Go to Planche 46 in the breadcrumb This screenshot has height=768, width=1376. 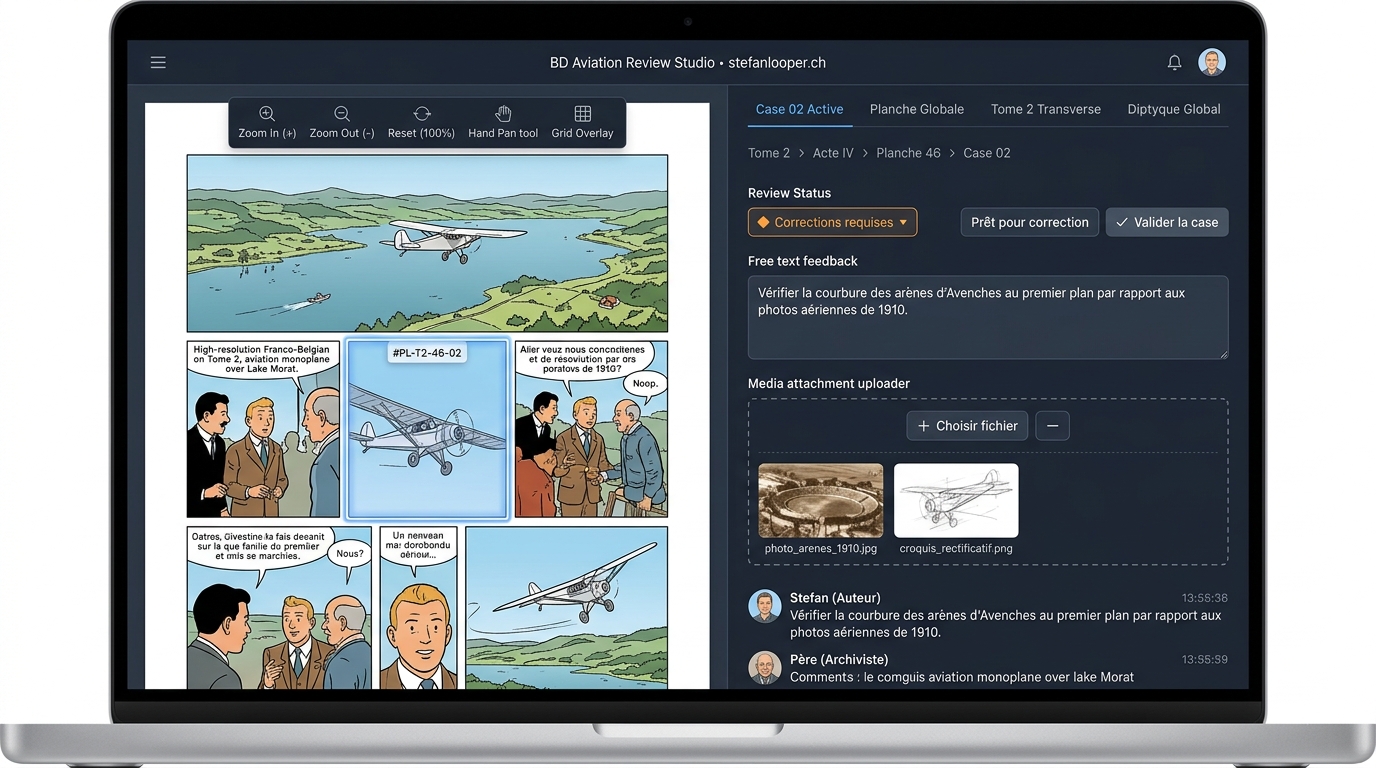tap(908, 153)
